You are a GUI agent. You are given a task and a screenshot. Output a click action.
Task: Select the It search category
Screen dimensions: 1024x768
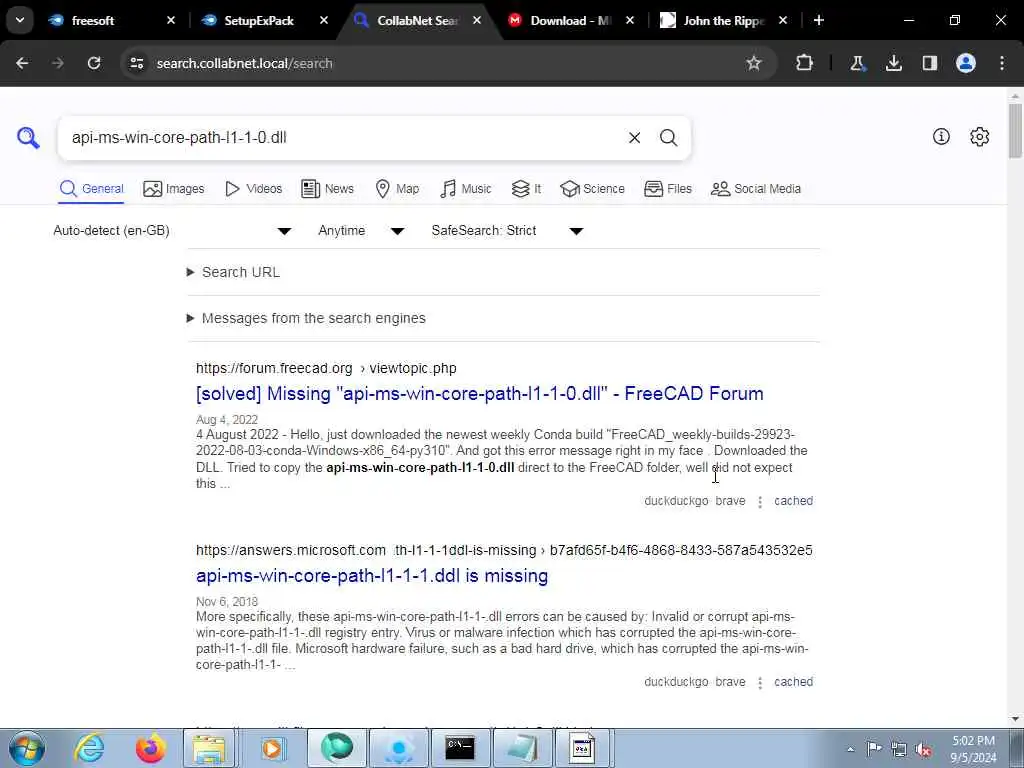[x=526, y=189]
